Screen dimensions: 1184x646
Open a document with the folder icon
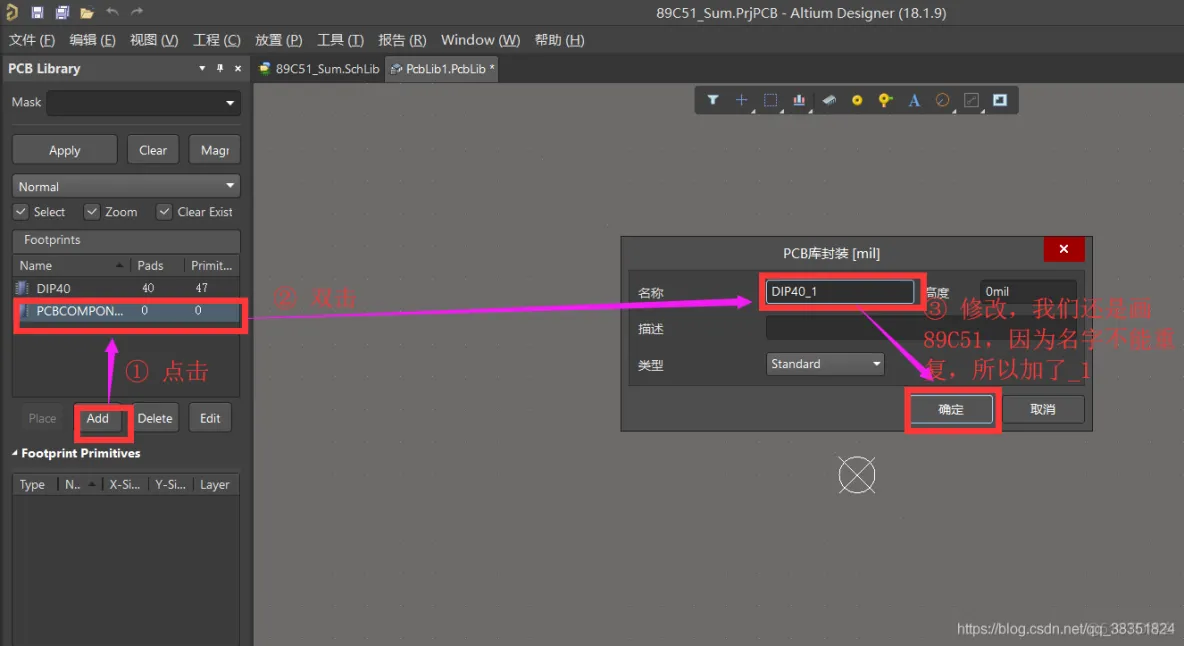point(87,13)
